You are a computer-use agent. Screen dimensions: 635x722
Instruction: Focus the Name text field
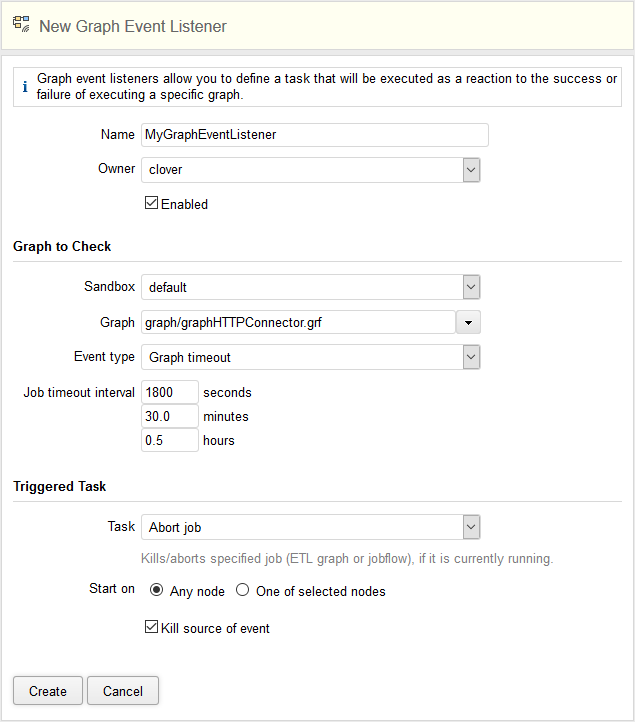[315, 135]
